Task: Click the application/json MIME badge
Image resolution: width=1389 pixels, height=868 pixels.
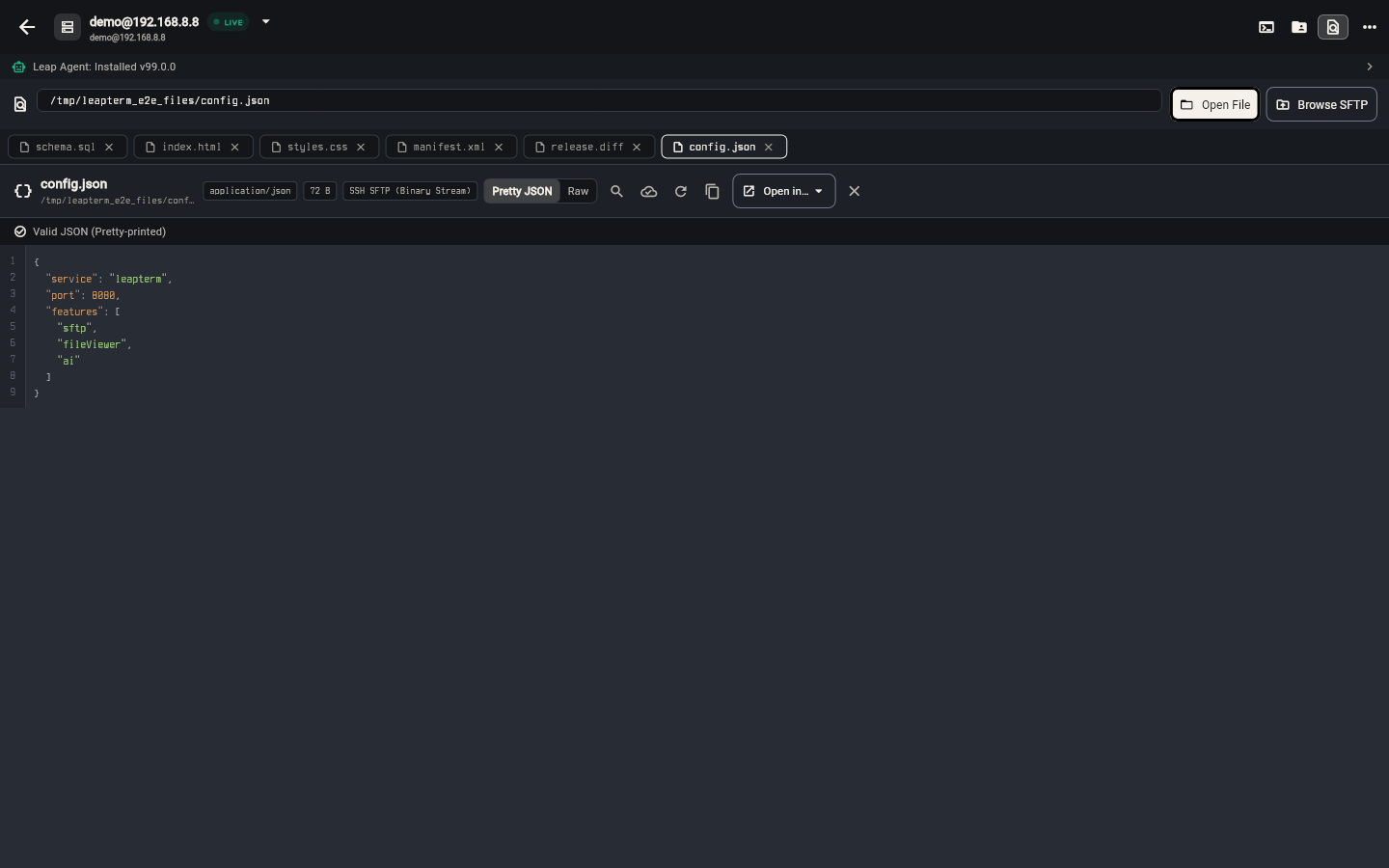Action: pos(250,191)
